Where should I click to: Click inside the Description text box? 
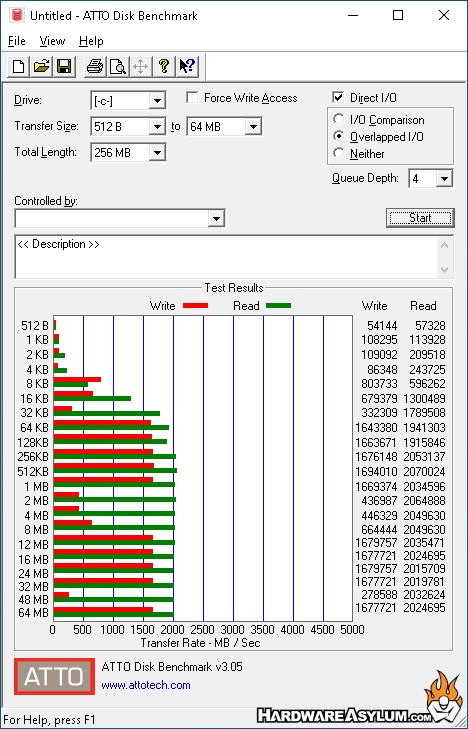tap(227, 257)
